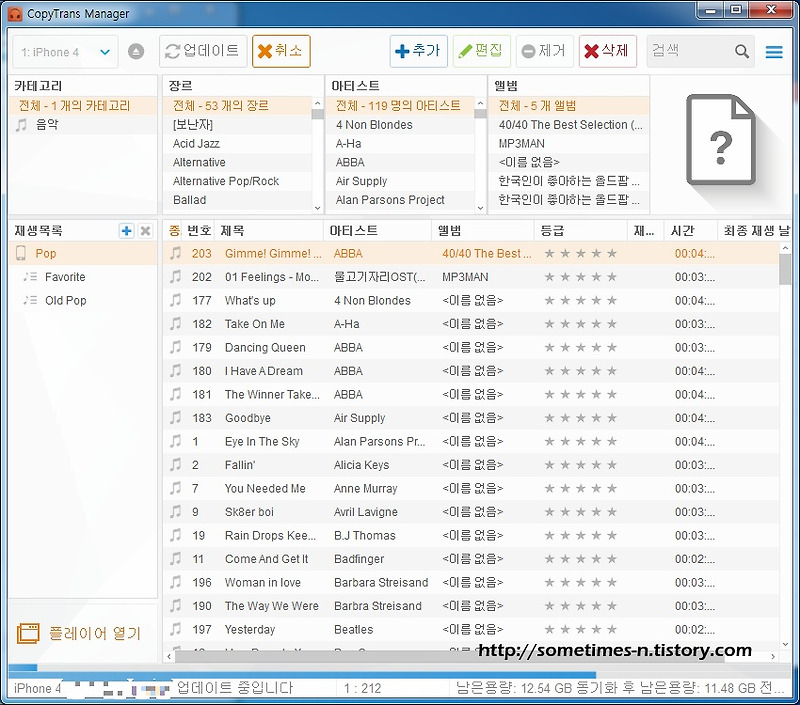
Task: Select track I Have A Dream
Action: (471, 371)
